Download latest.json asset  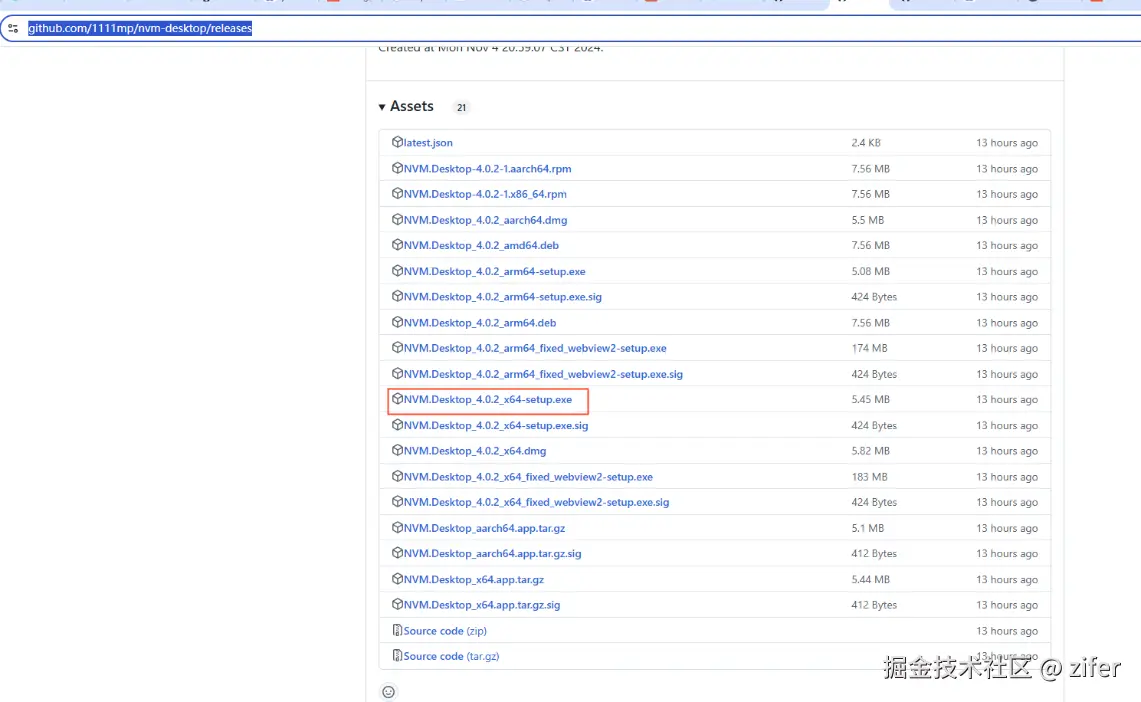tap(428, 143)
